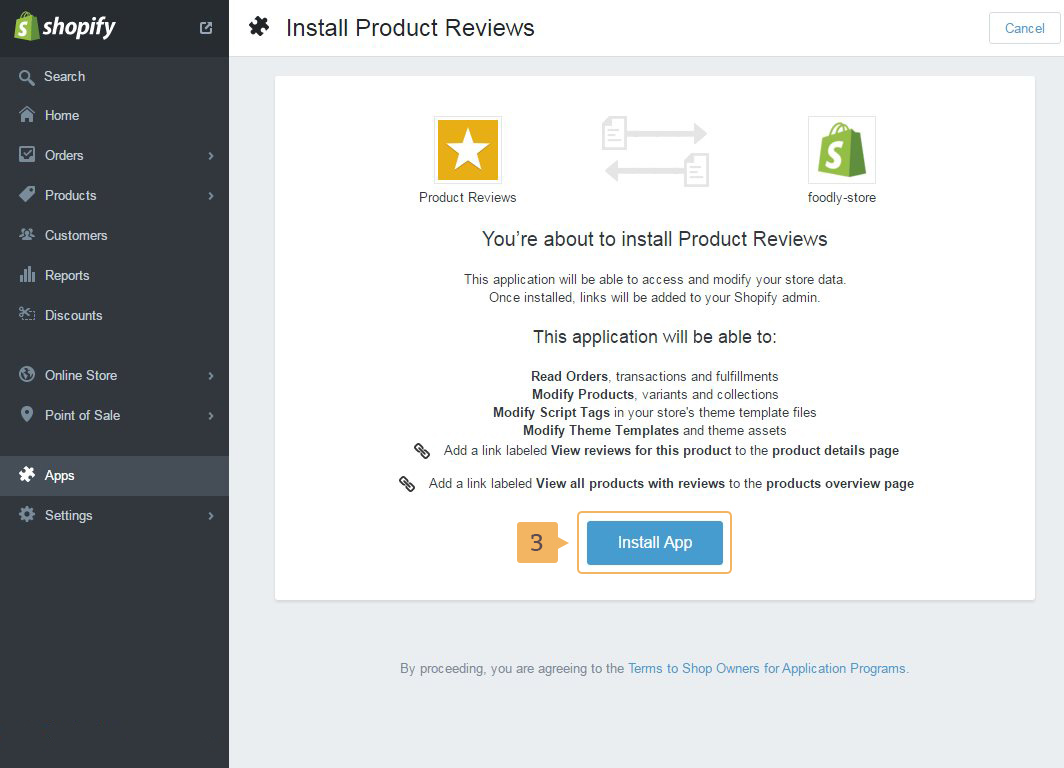The width and height of the screenshot is (1064, 768).
Task: Click the Search magnifier icon
Action: point(27,76)
